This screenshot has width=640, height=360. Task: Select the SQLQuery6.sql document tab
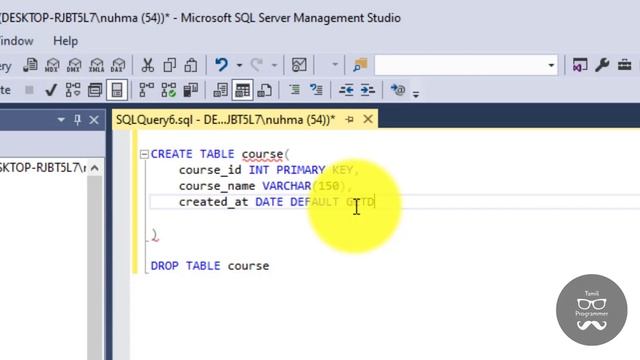(225, 120)
